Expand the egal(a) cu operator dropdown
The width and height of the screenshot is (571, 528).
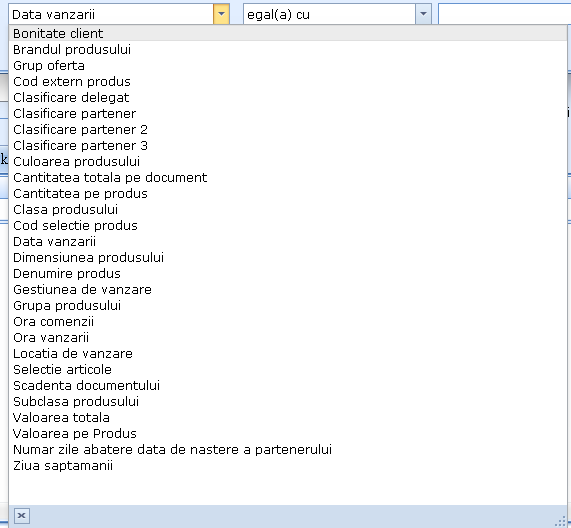coord(423,14)
